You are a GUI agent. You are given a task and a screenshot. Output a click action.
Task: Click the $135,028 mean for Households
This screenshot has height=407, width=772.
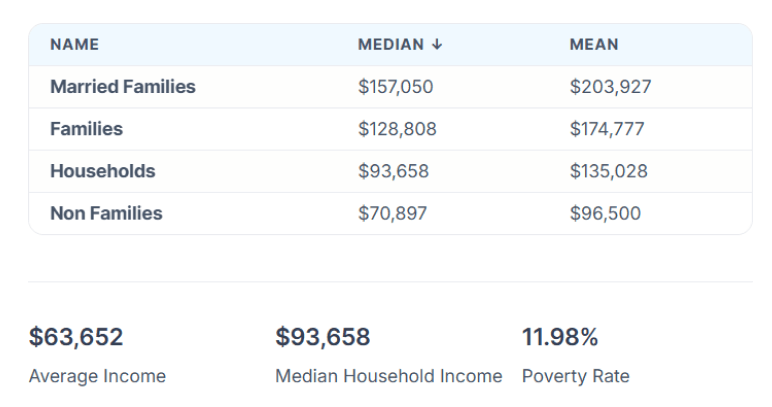coord(608,171)
